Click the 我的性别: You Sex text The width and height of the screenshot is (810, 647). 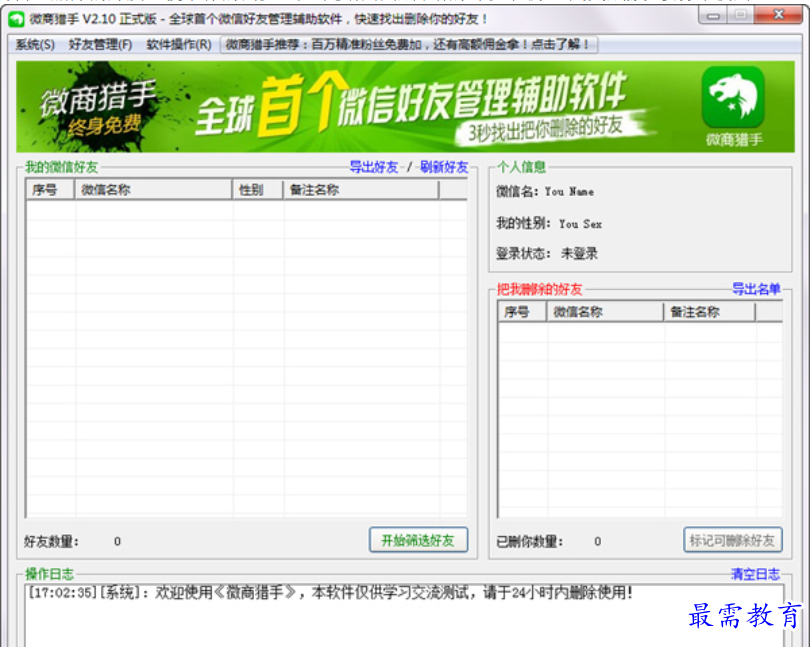click(x=549, y=224)
